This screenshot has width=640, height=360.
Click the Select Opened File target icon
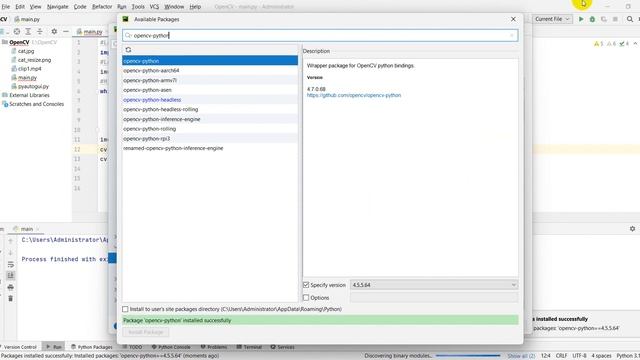tap(17, 31)
